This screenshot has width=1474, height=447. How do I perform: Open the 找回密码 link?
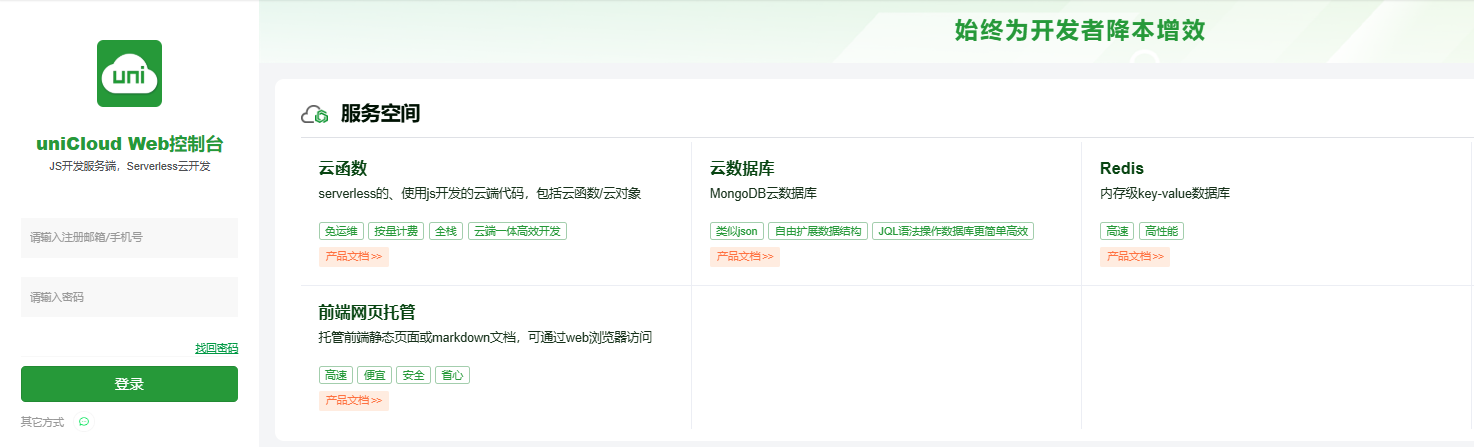216,348
